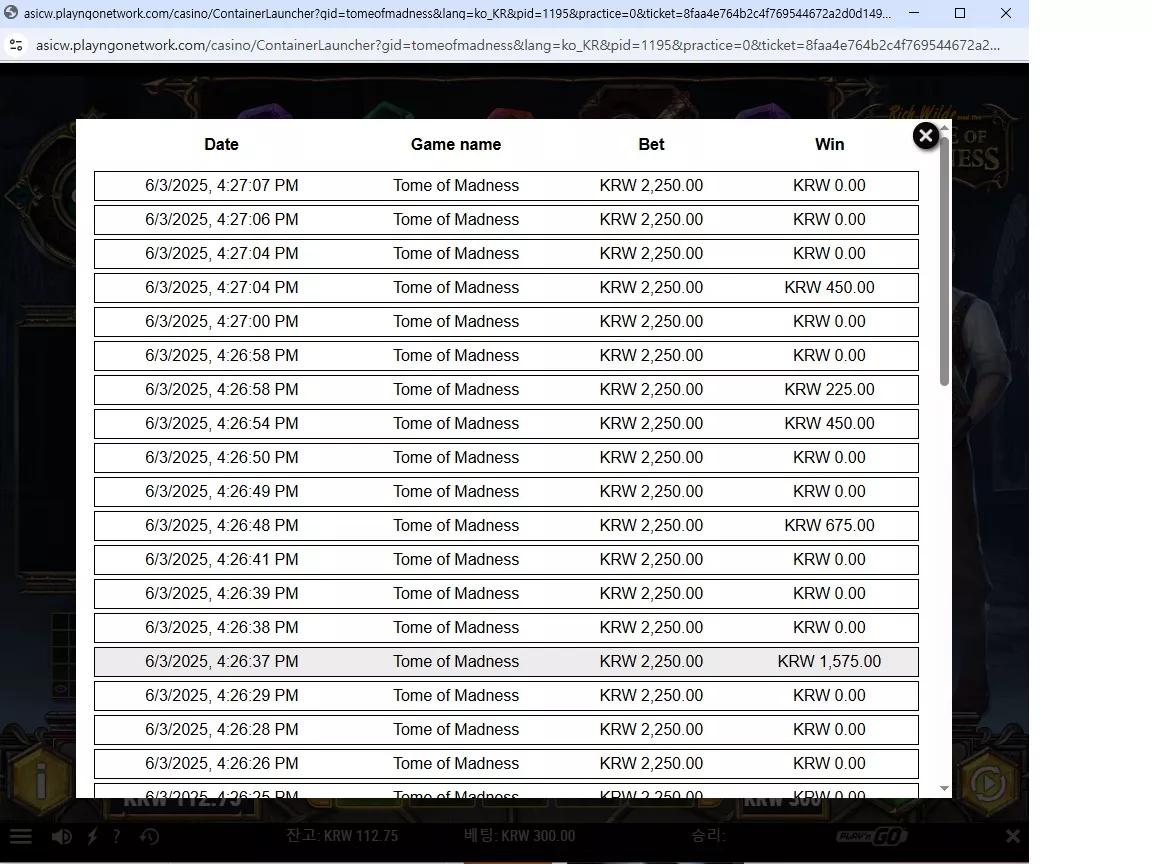Select the 4:27:00 PM history row
This screenshot has width=1152, height=864.
[506, 322]
